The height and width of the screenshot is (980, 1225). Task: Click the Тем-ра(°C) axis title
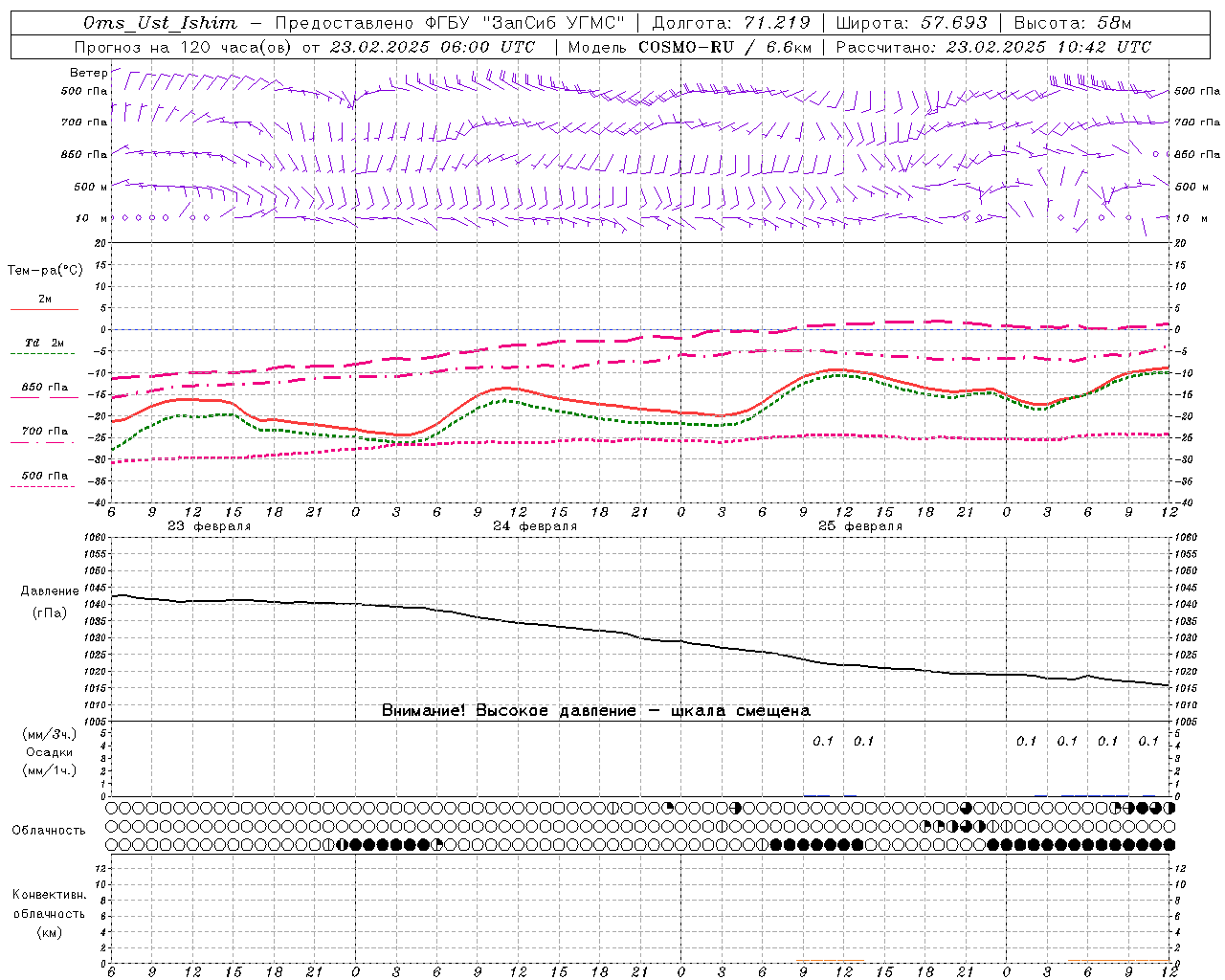(45, 271)
